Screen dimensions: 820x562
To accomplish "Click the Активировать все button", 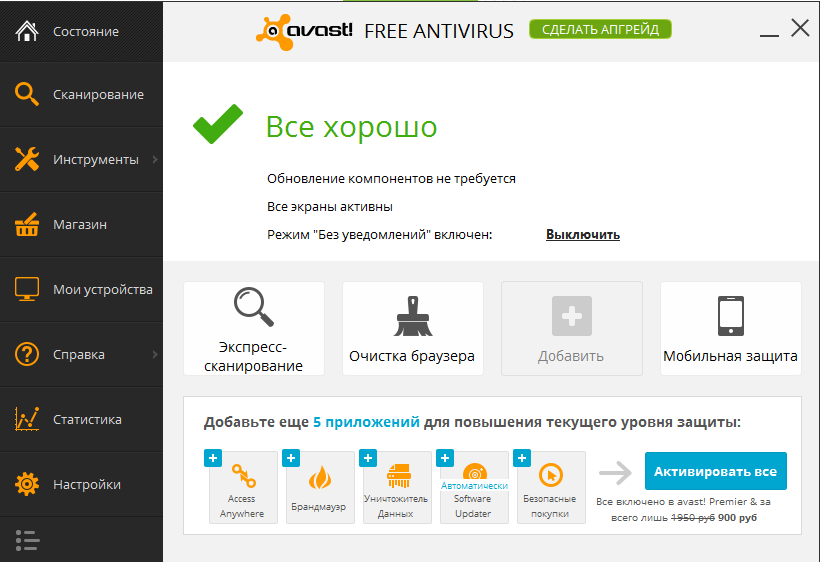I will point(715,471).
